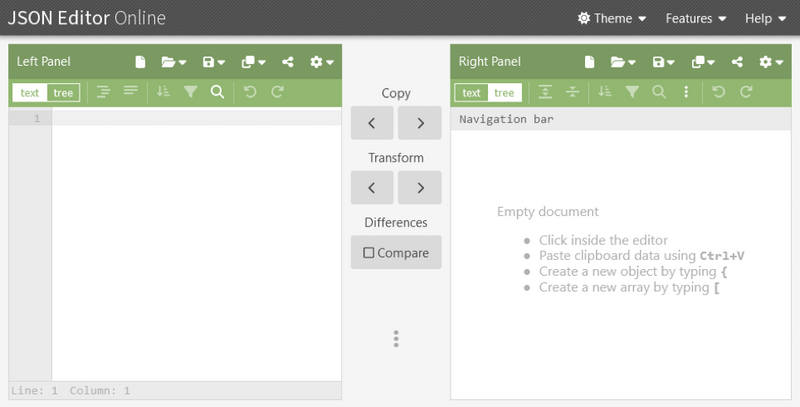This screenshot has width=800, height=407.
Task: Open the Features menu
Action: click(x=696, y=18)
